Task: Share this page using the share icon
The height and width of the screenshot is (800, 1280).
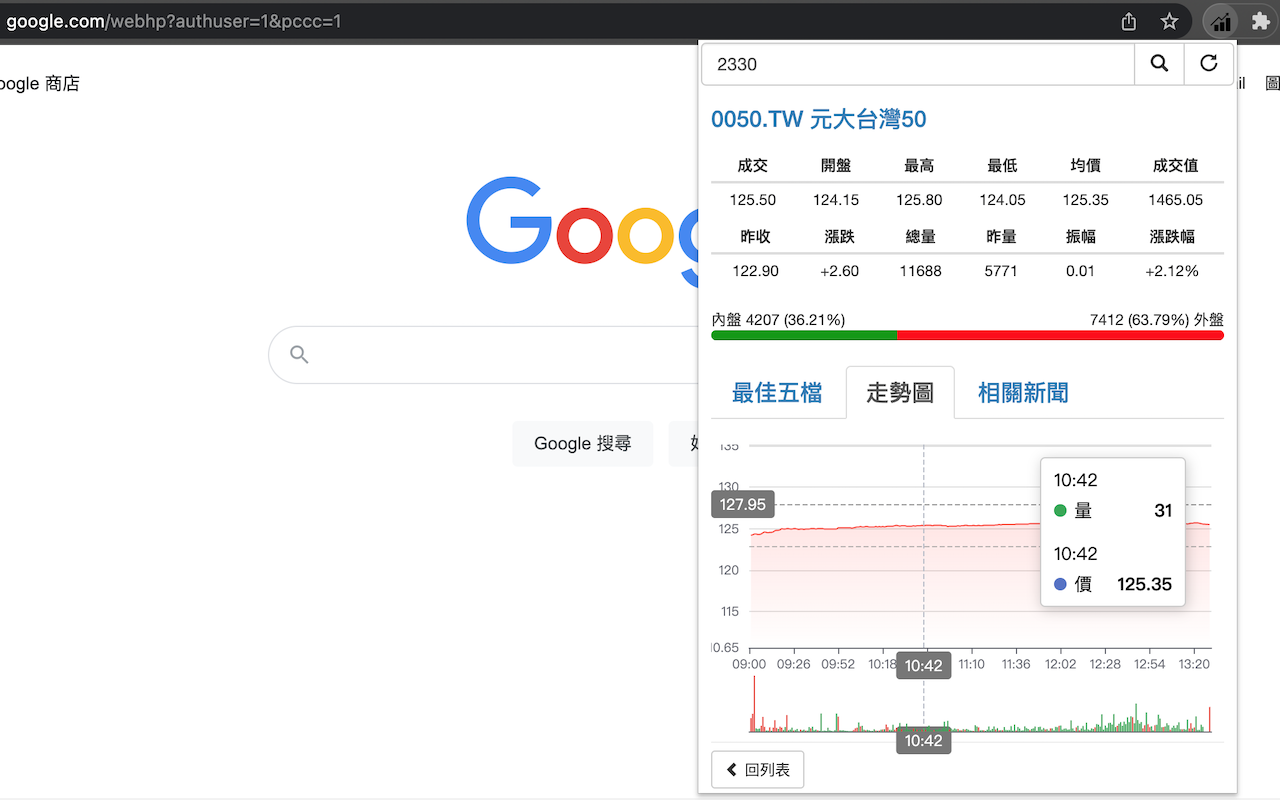Action: (1129, 21)
